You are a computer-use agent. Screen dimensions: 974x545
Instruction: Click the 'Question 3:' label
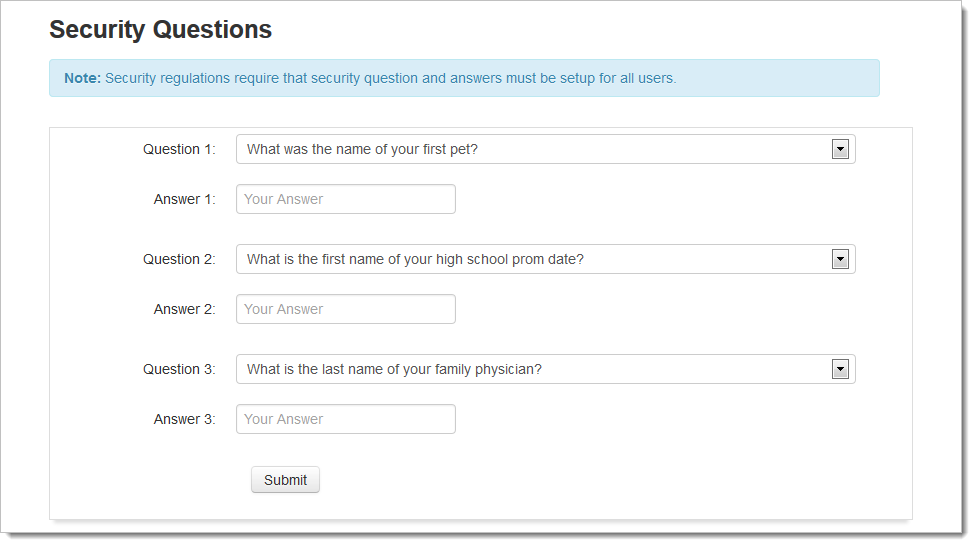tap(179, 369)
